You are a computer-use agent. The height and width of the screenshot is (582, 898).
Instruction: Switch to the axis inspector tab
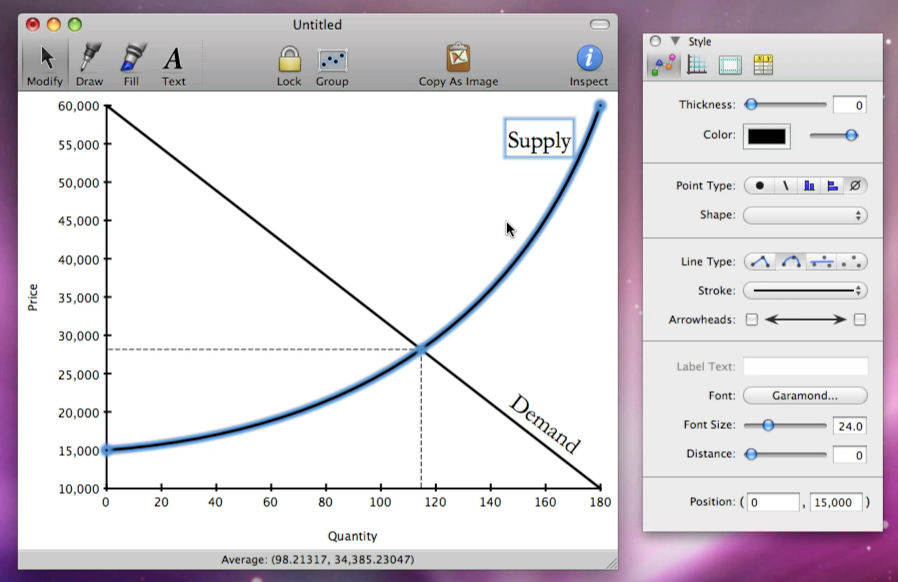(697, 66)
